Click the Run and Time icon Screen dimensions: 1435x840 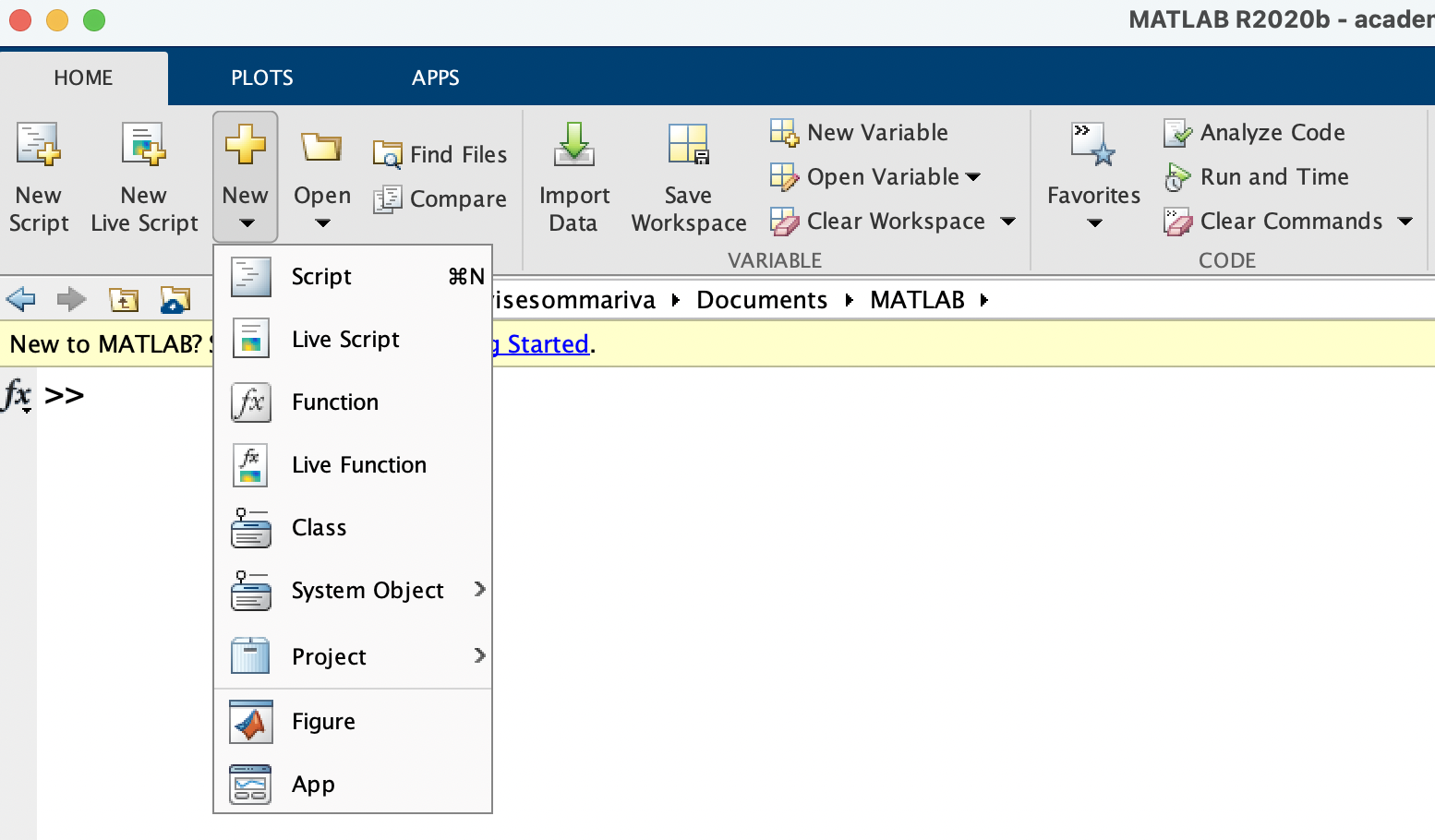[x=1177, y=176]
